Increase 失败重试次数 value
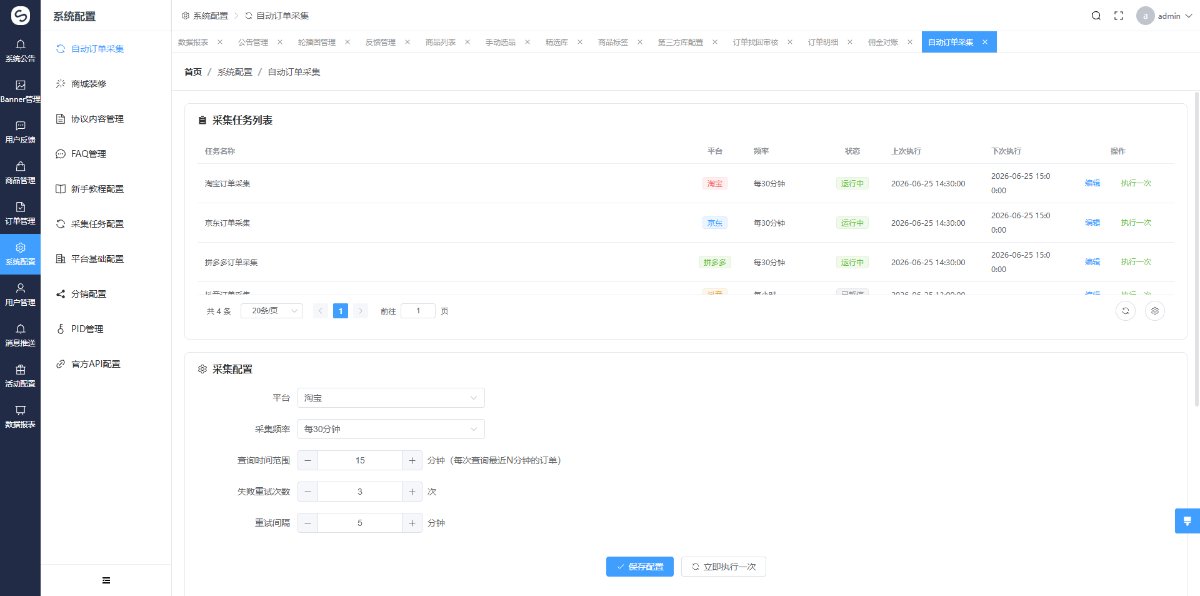Image resolution: width=1200 pixels, height=596 pixels. tap(412, 491)
